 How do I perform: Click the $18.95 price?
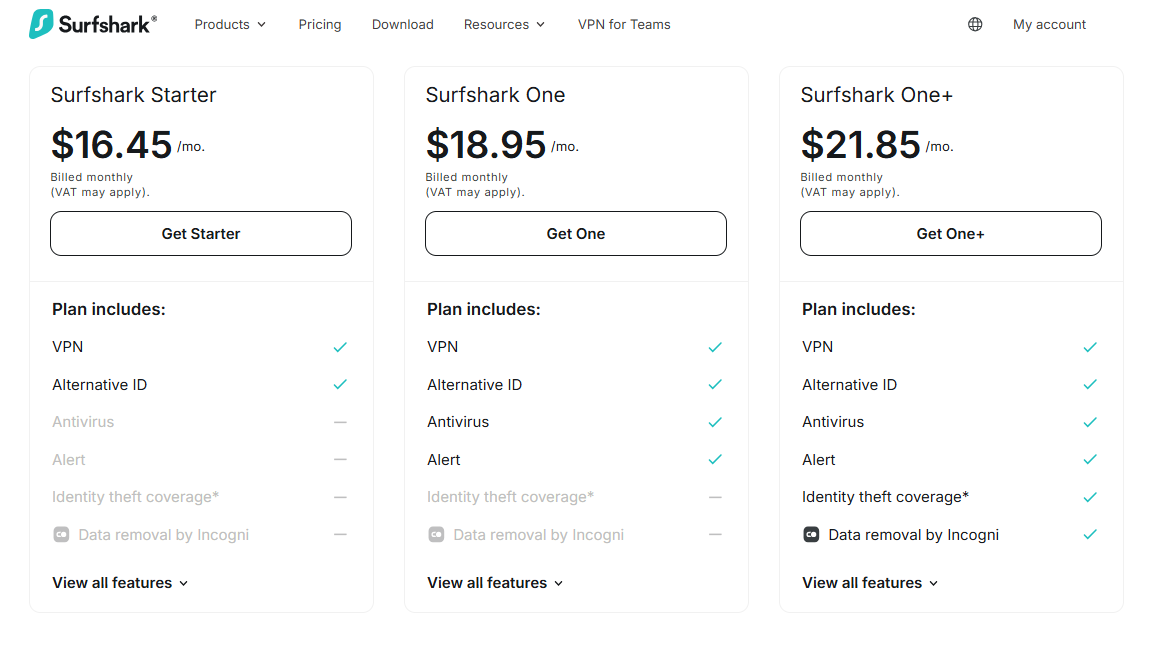[486, 144]
